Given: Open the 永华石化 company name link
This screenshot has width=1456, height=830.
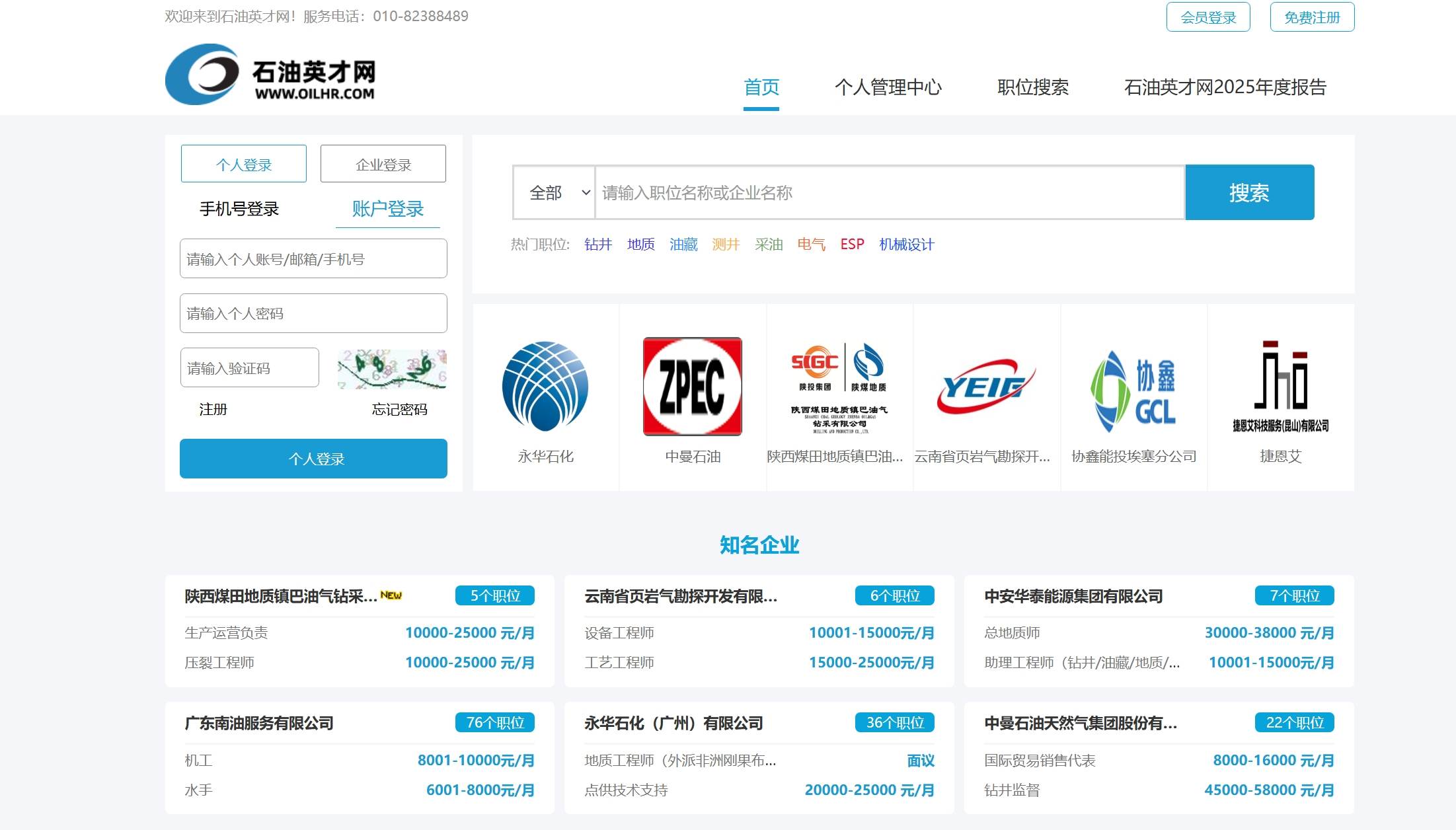Looking at the screenshot, I should tap(545, 457).
